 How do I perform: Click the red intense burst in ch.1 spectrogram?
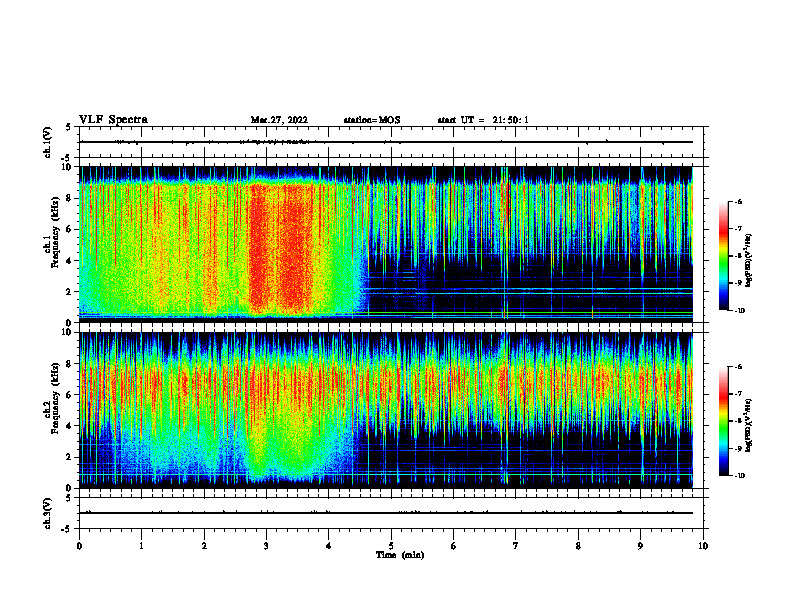pyautogui.click(x=279, y=247)
